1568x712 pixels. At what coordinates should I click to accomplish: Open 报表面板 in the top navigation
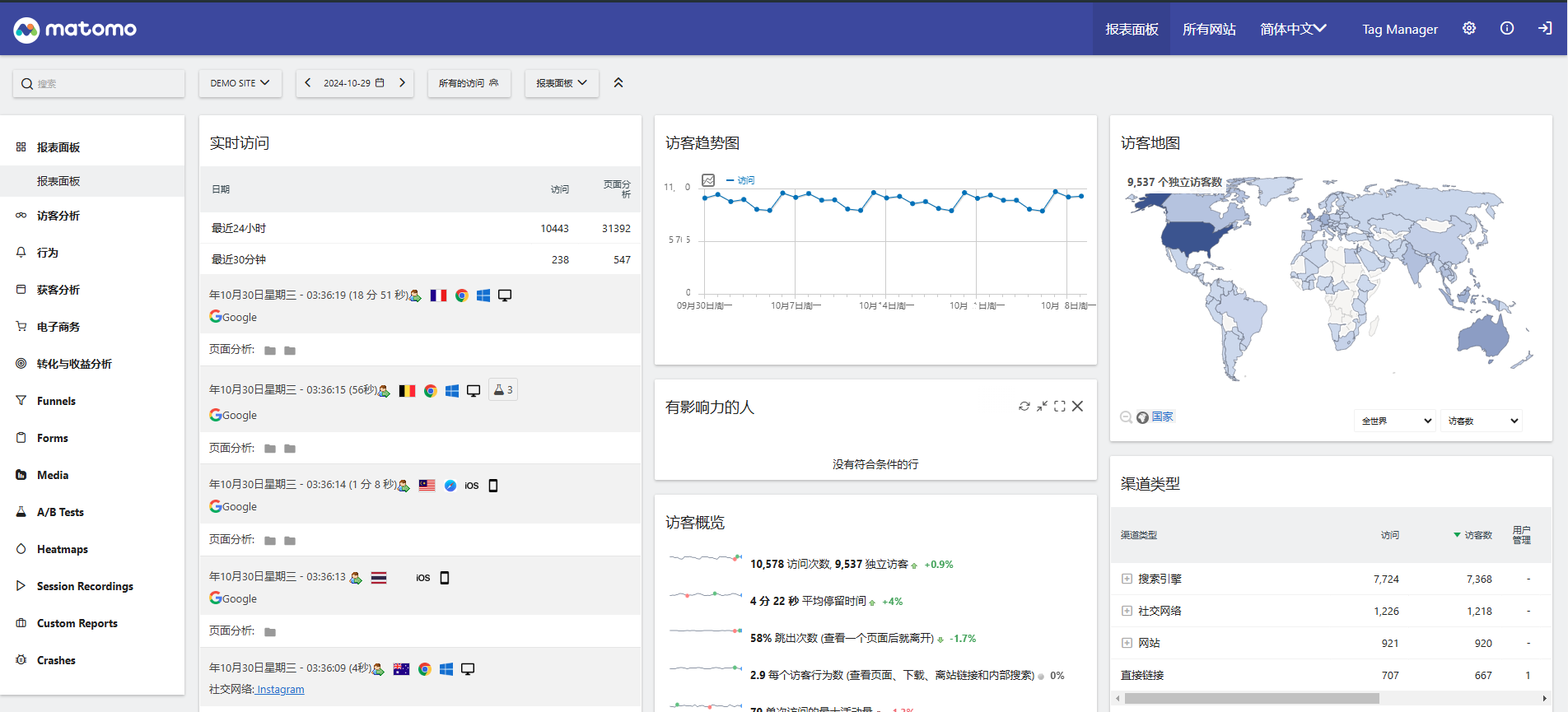point(1132,29)
